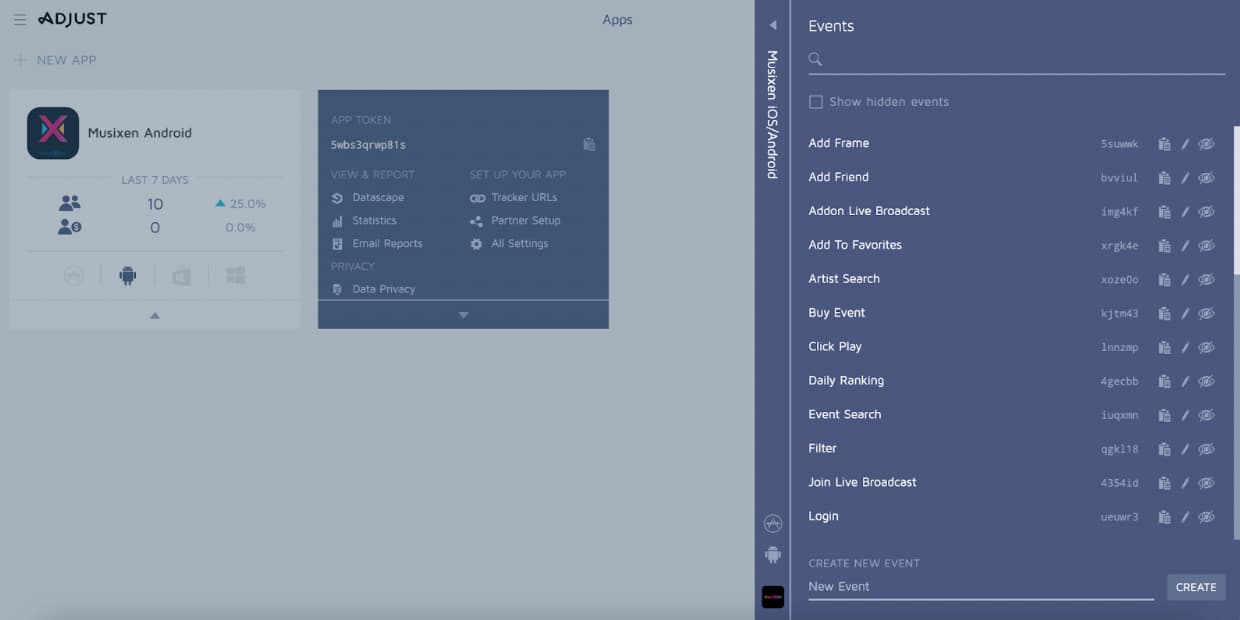Edit the Filter event

coord(1185,450)
